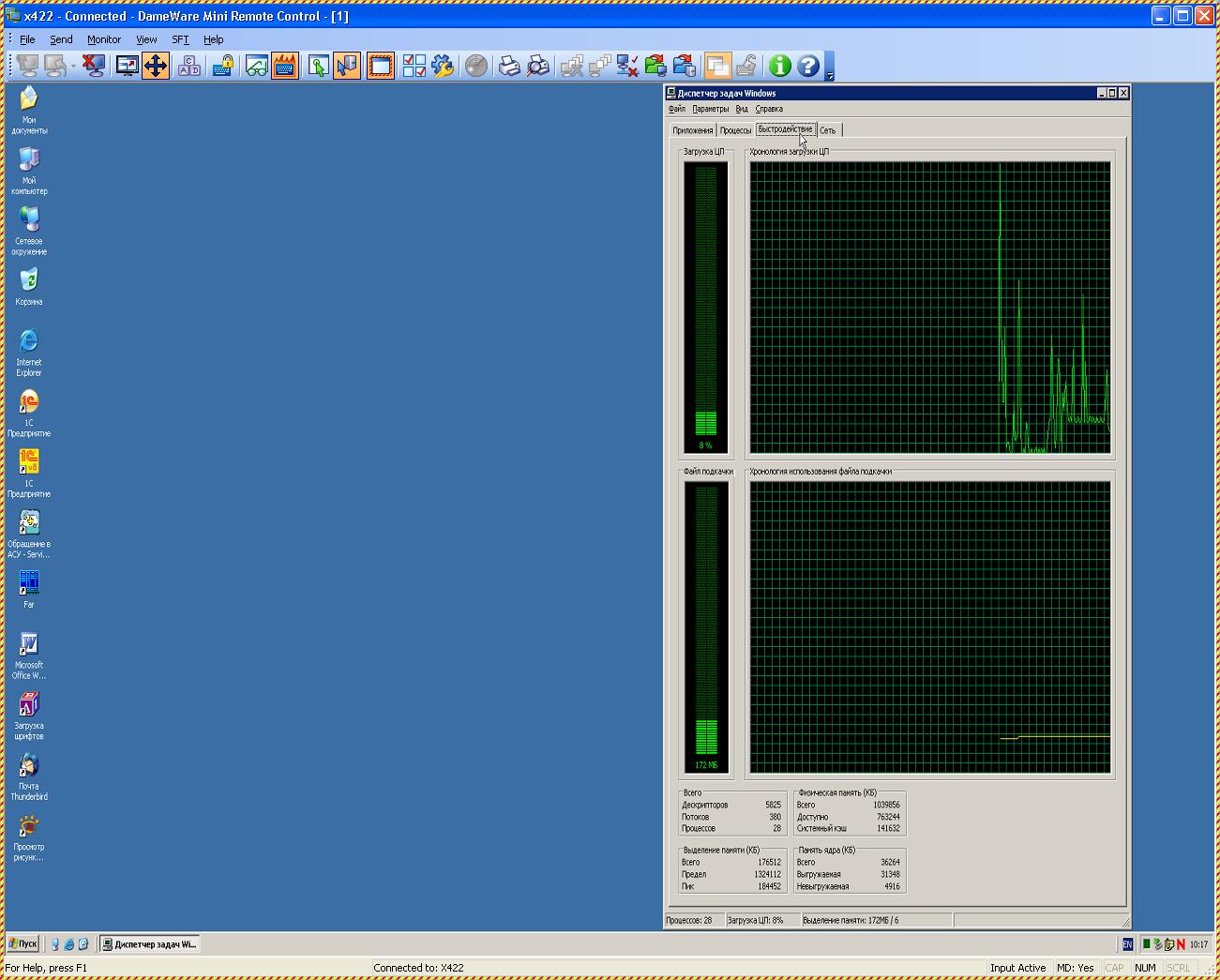This screenshot has width=1220, height=980.
Task: Open the green info About icon
Action: coord(779,66)
